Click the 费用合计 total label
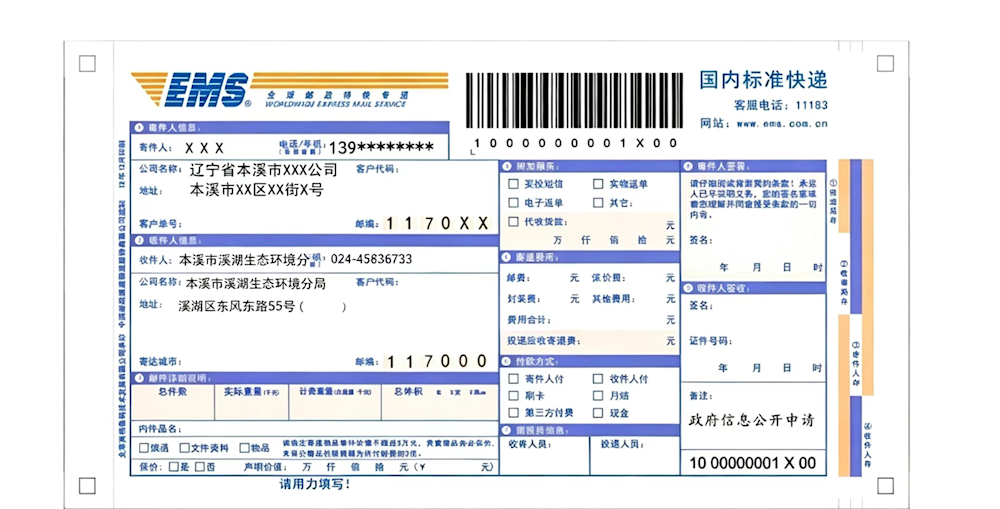The height and width of the screenshot is (509, 1000). 529,320
